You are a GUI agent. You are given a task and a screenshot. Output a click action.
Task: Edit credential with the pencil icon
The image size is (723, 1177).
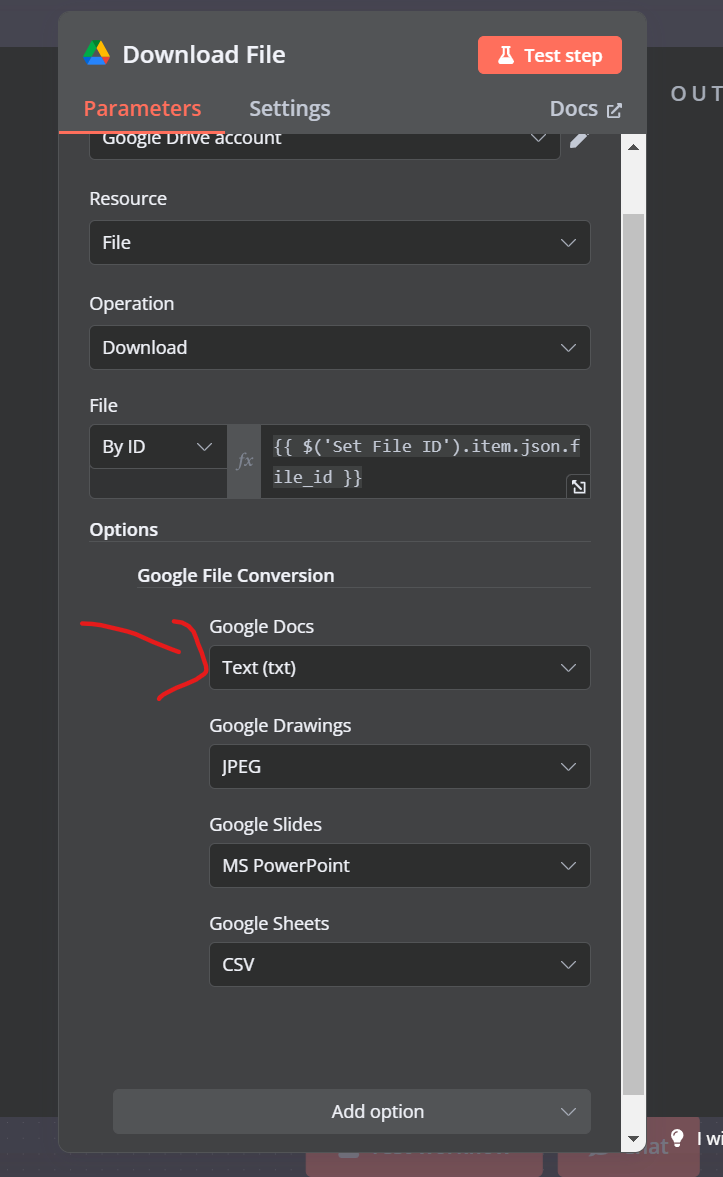coord(579,140)
